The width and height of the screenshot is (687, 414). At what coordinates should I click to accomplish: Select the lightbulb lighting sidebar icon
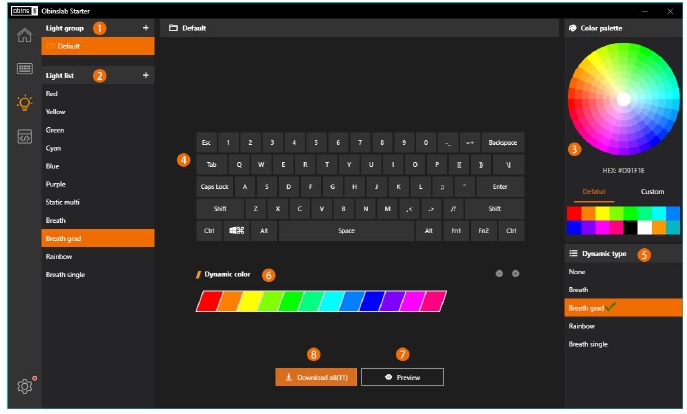point(24,103)
